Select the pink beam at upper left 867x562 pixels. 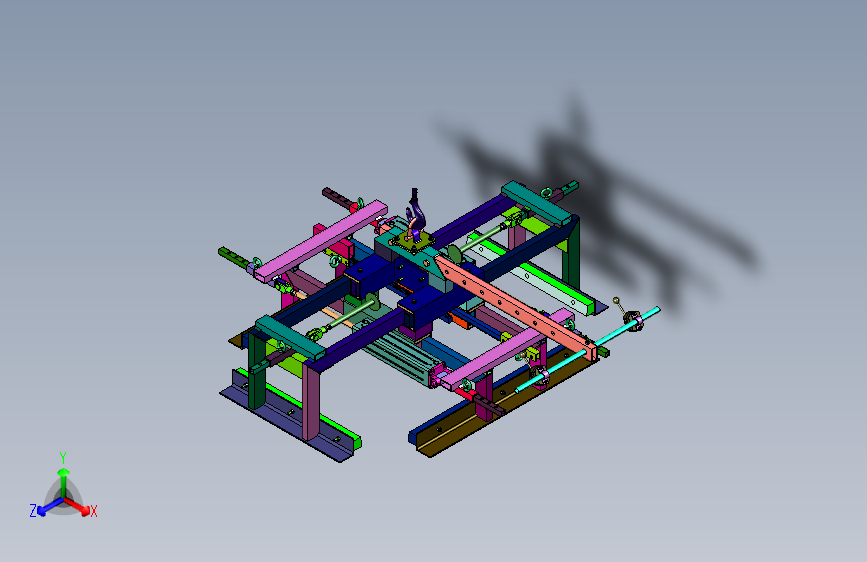(x=321, y=241)
